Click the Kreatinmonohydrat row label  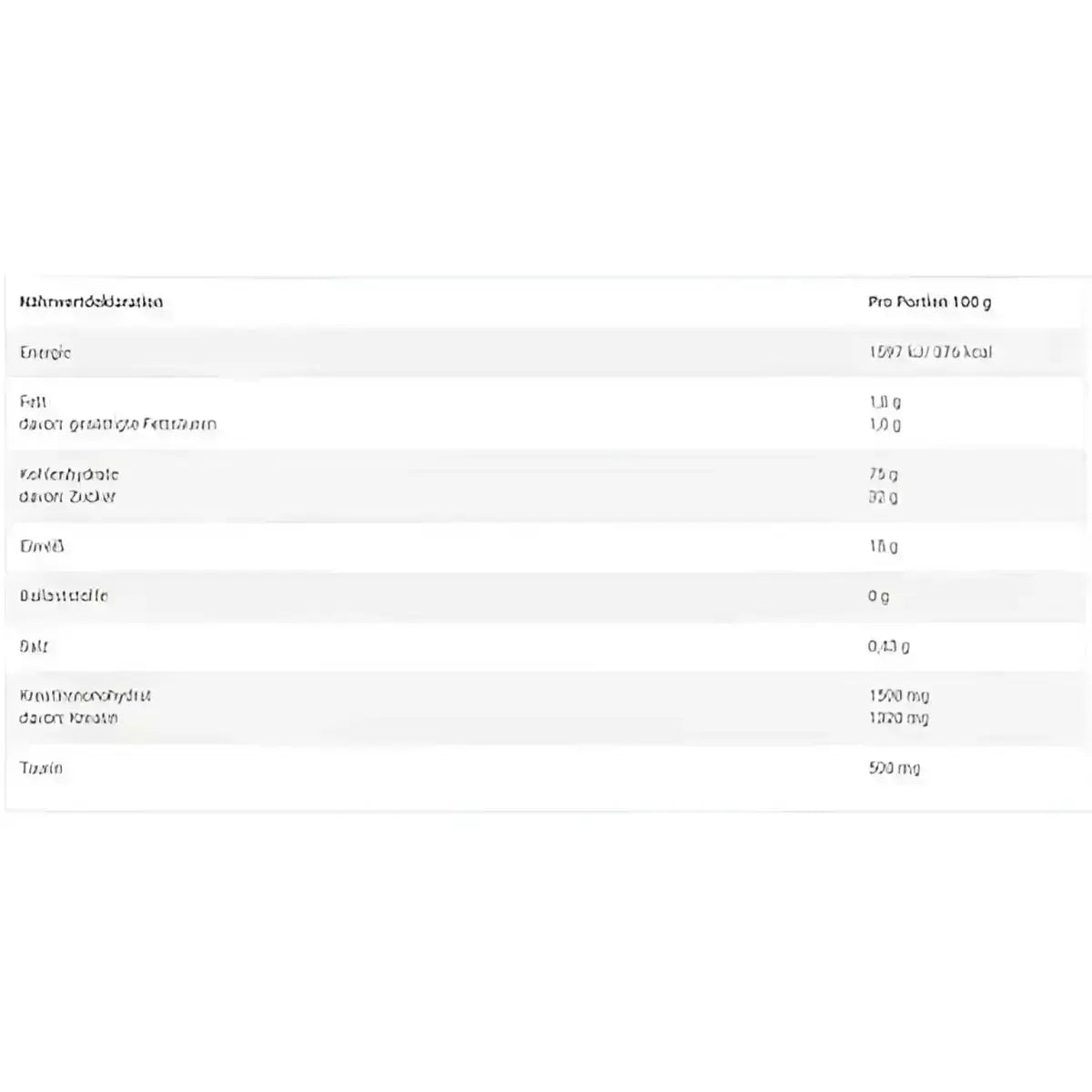click(x=85, y=695)
